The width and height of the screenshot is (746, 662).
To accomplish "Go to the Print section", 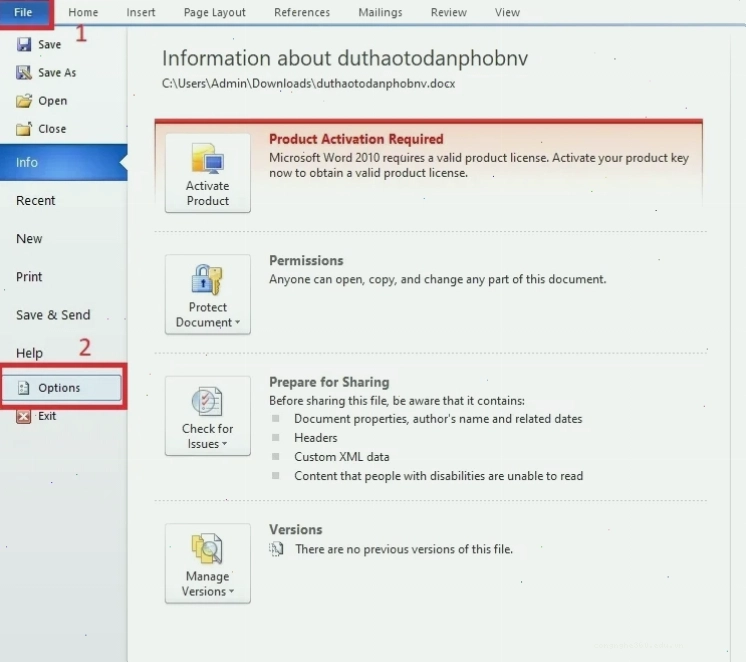I will 29,277.
